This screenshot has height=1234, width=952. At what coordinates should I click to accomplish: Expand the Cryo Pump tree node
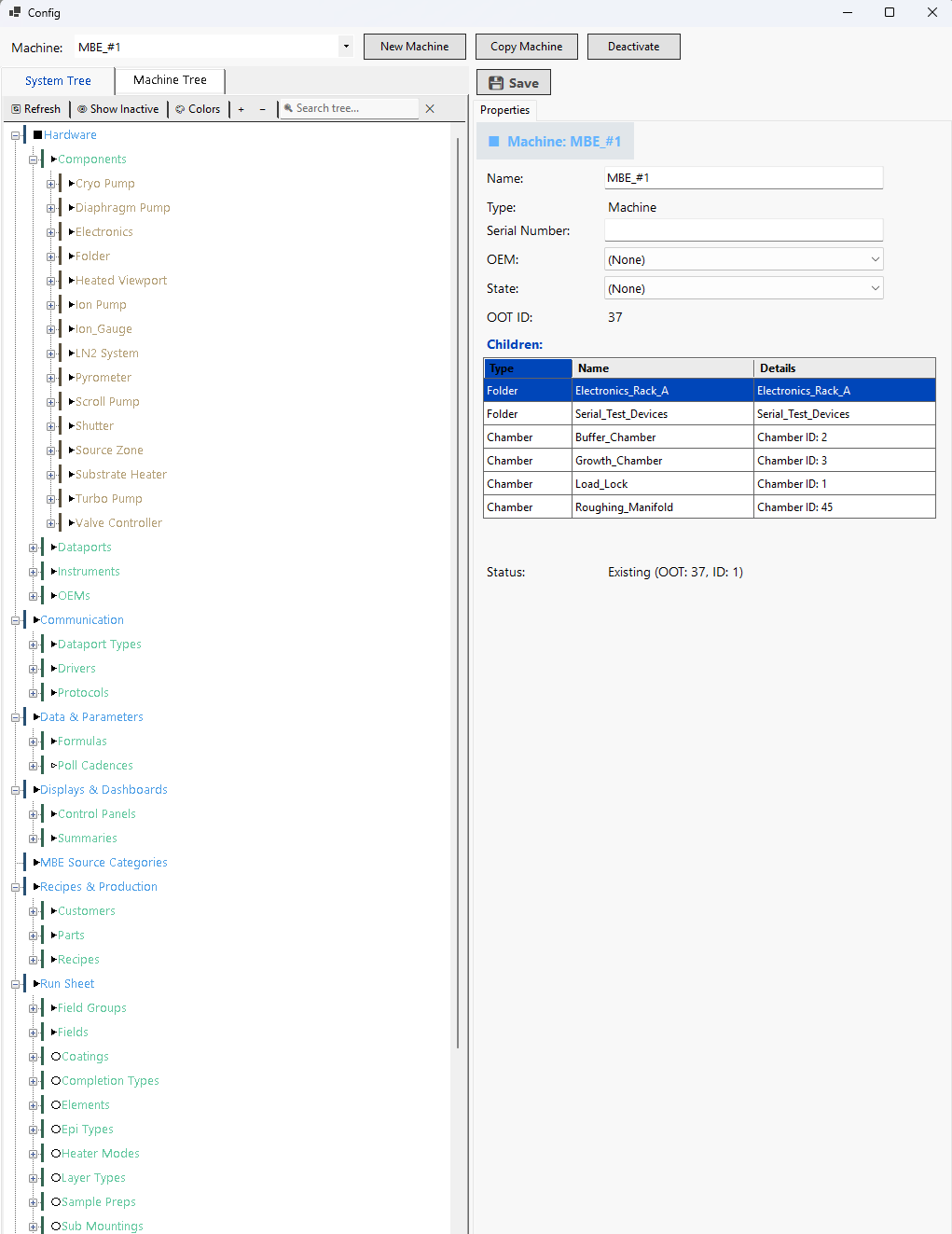(51, 184)
